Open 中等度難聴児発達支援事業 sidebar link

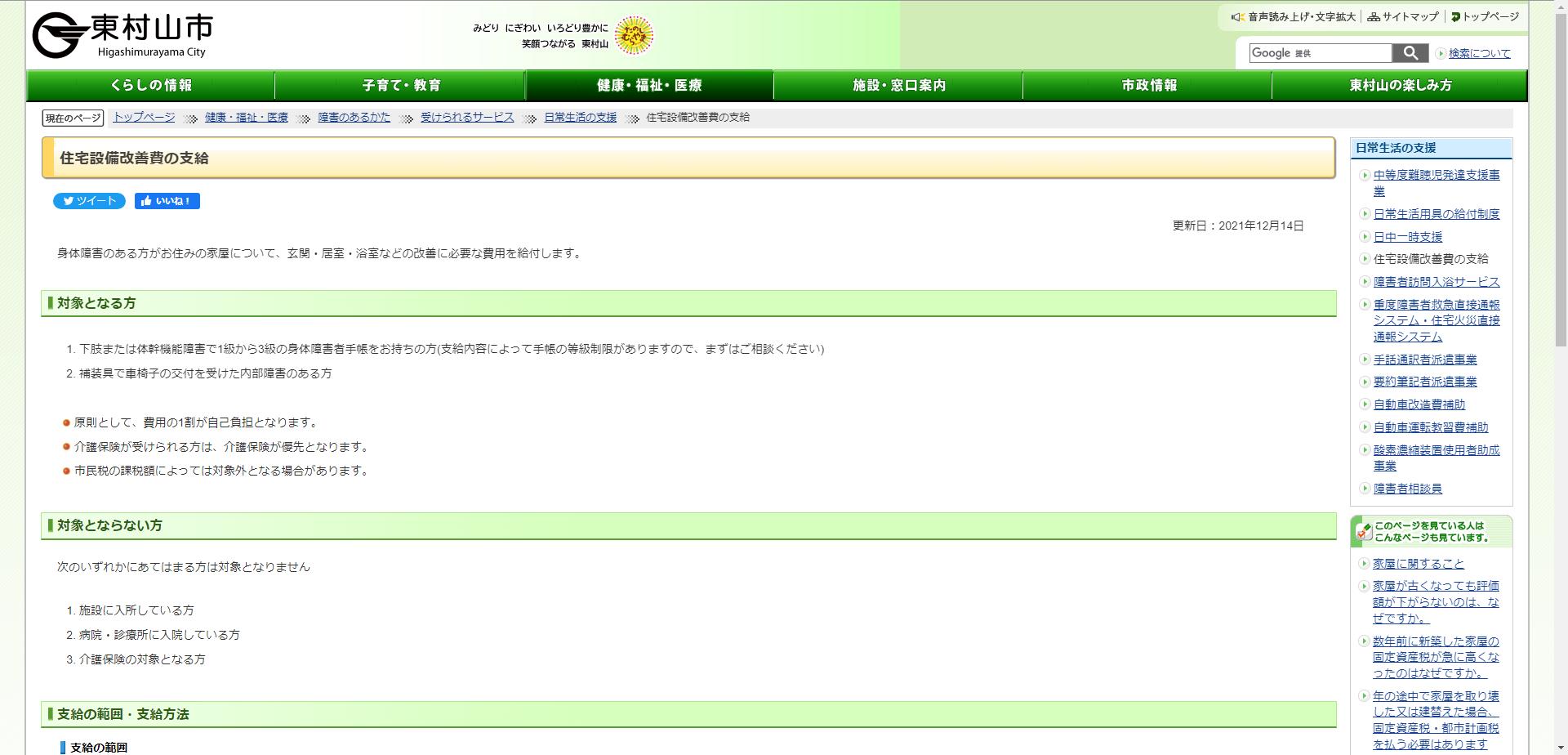[x=1436, y=183]
